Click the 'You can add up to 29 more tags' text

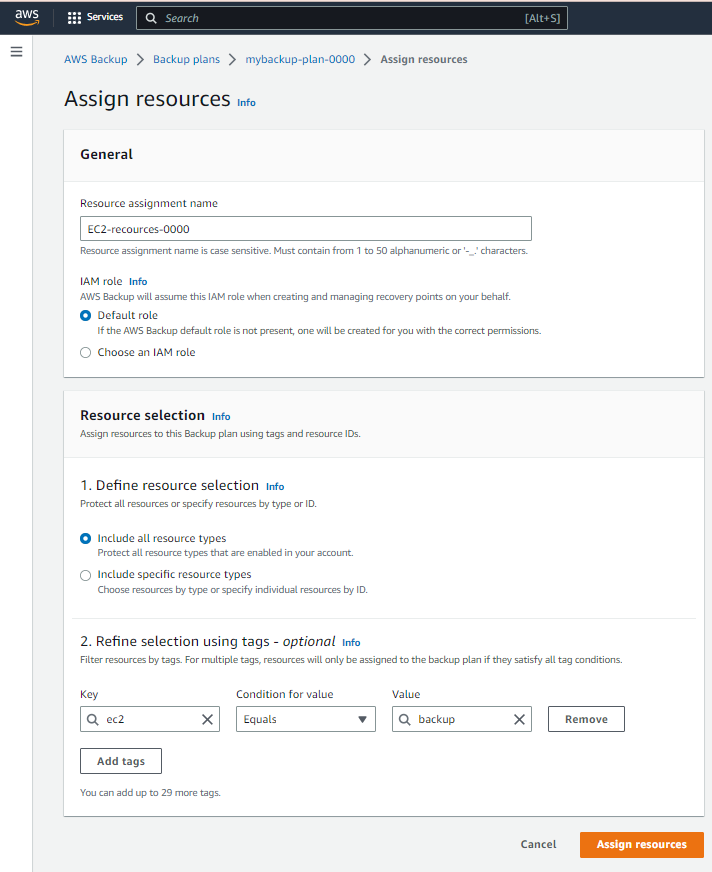[150, 792]
